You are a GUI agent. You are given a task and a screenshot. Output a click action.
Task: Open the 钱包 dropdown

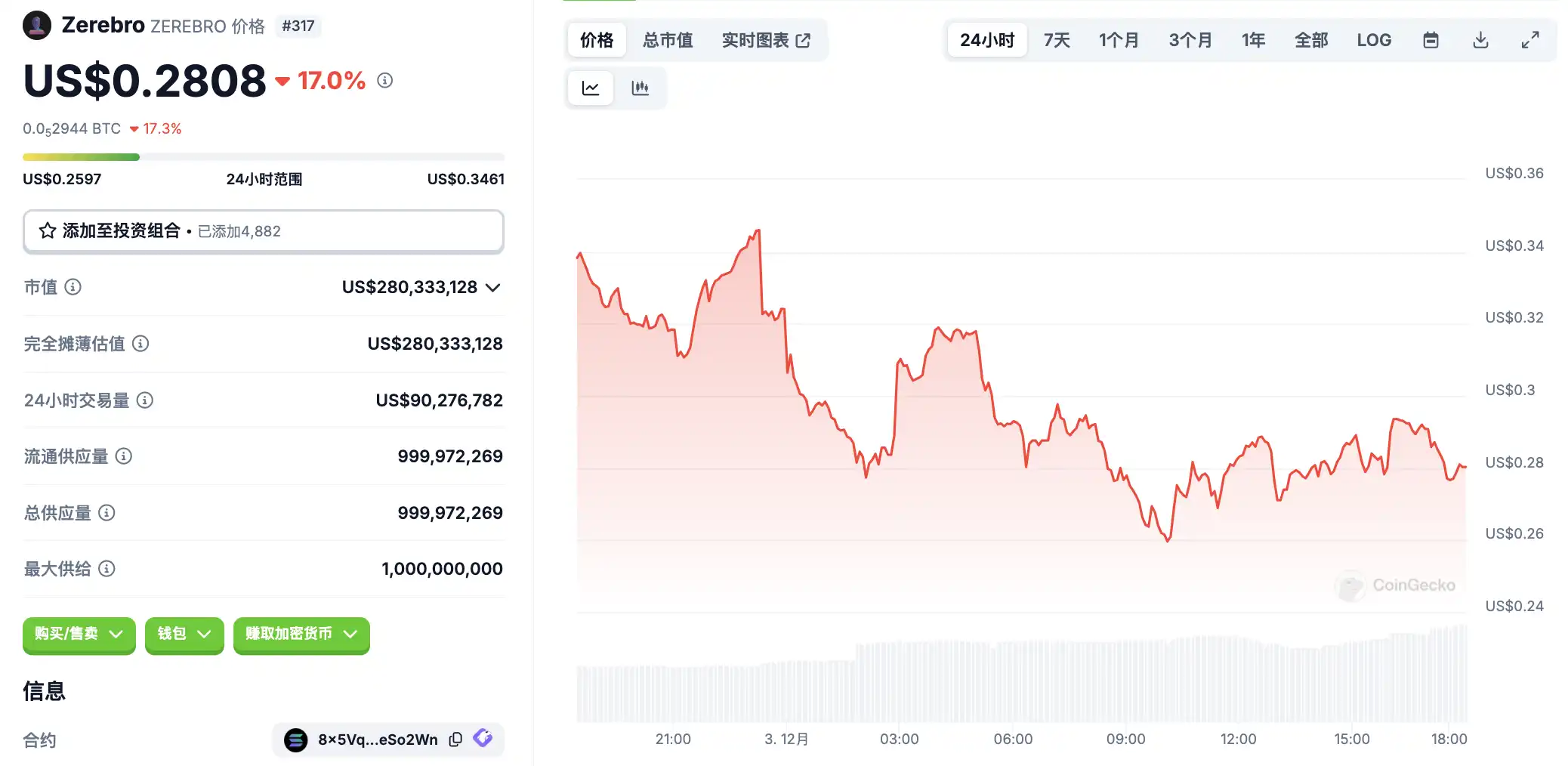point(184,634)
